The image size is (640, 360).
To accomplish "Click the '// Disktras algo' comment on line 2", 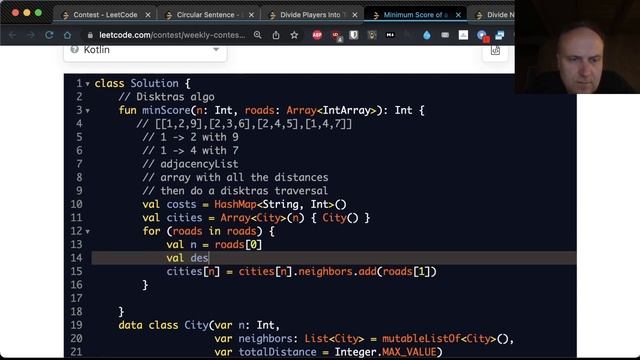I will pyautogui.click(x=166, y=97).
